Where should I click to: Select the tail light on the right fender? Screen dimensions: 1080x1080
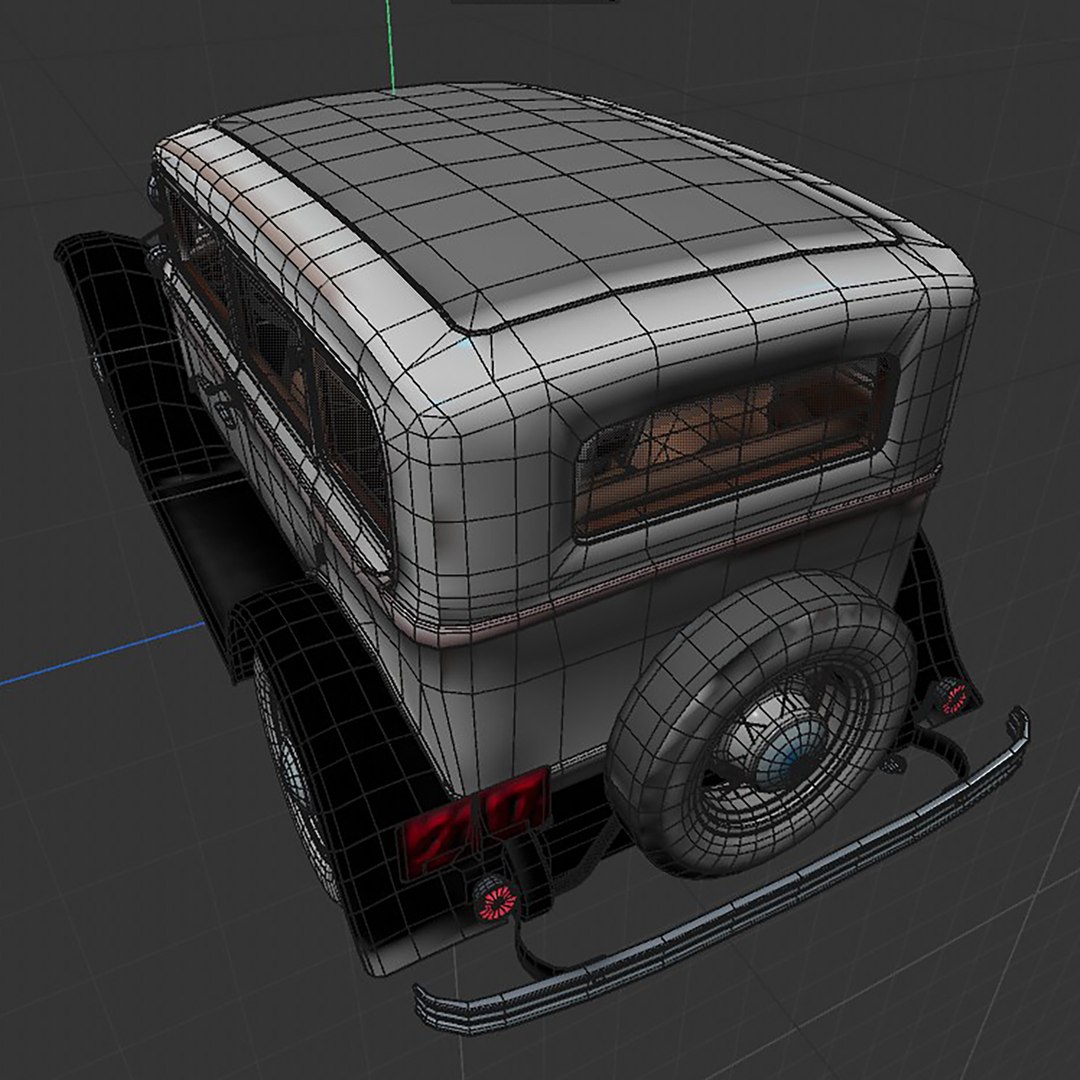coord(953,696)
